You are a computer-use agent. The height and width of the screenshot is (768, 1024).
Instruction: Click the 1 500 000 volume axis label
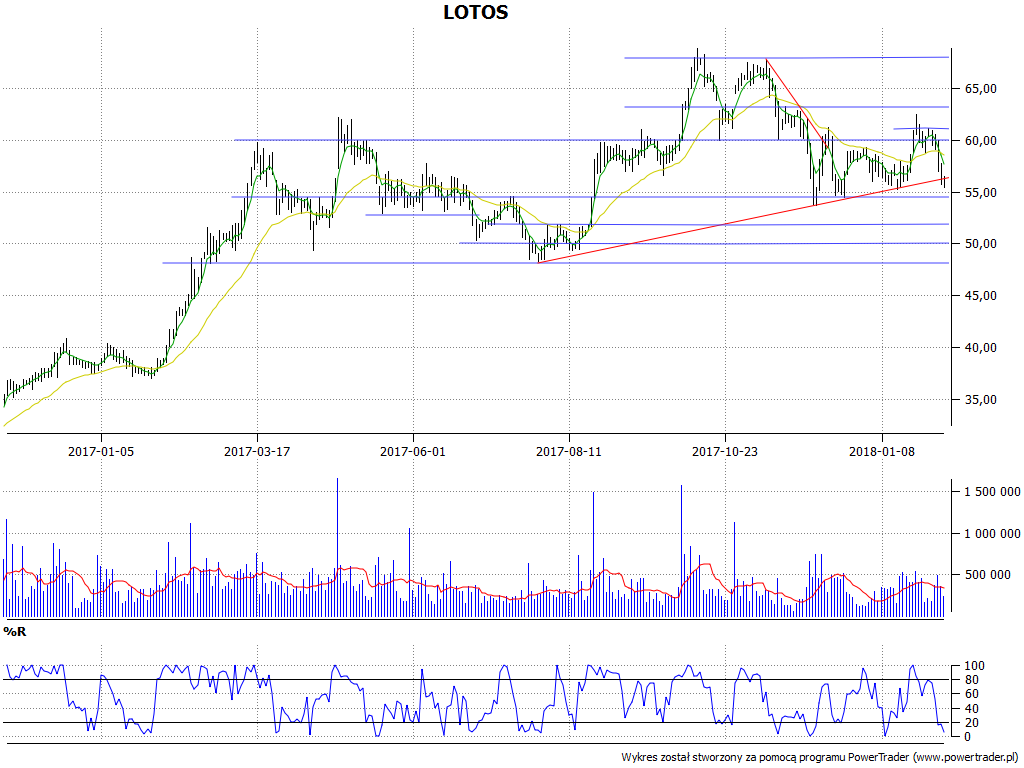pyautogui.click(x=992, y=492)
